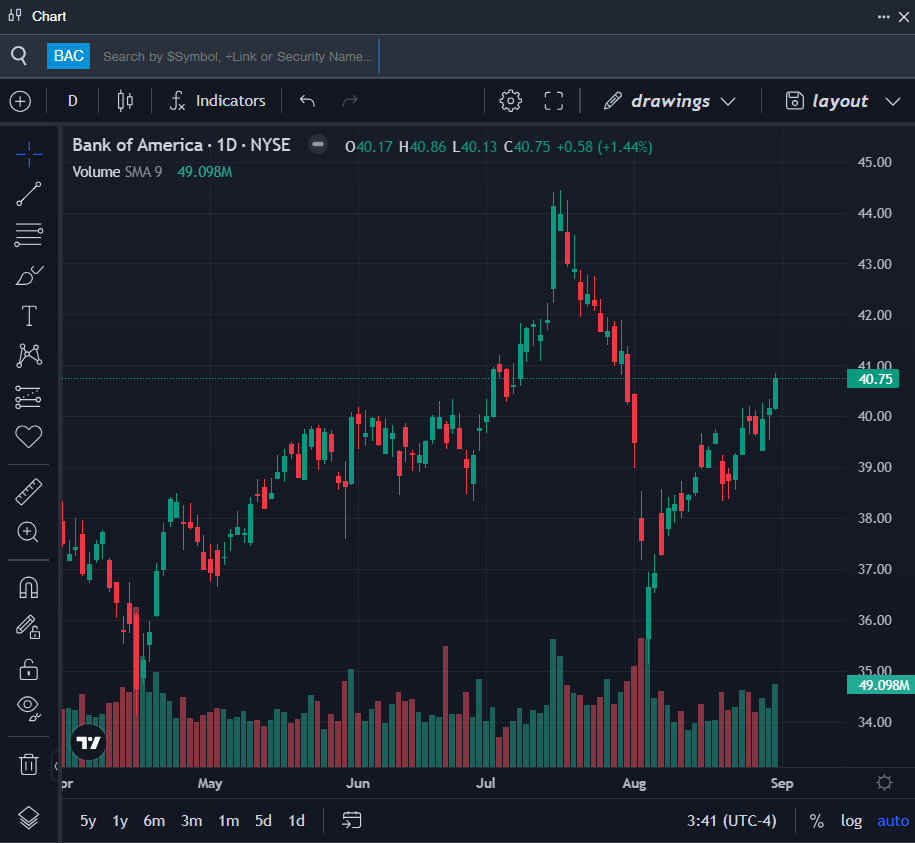The image size is (915, 843).
Task: Select the 1y time range
Action: [x=120, y=821]
